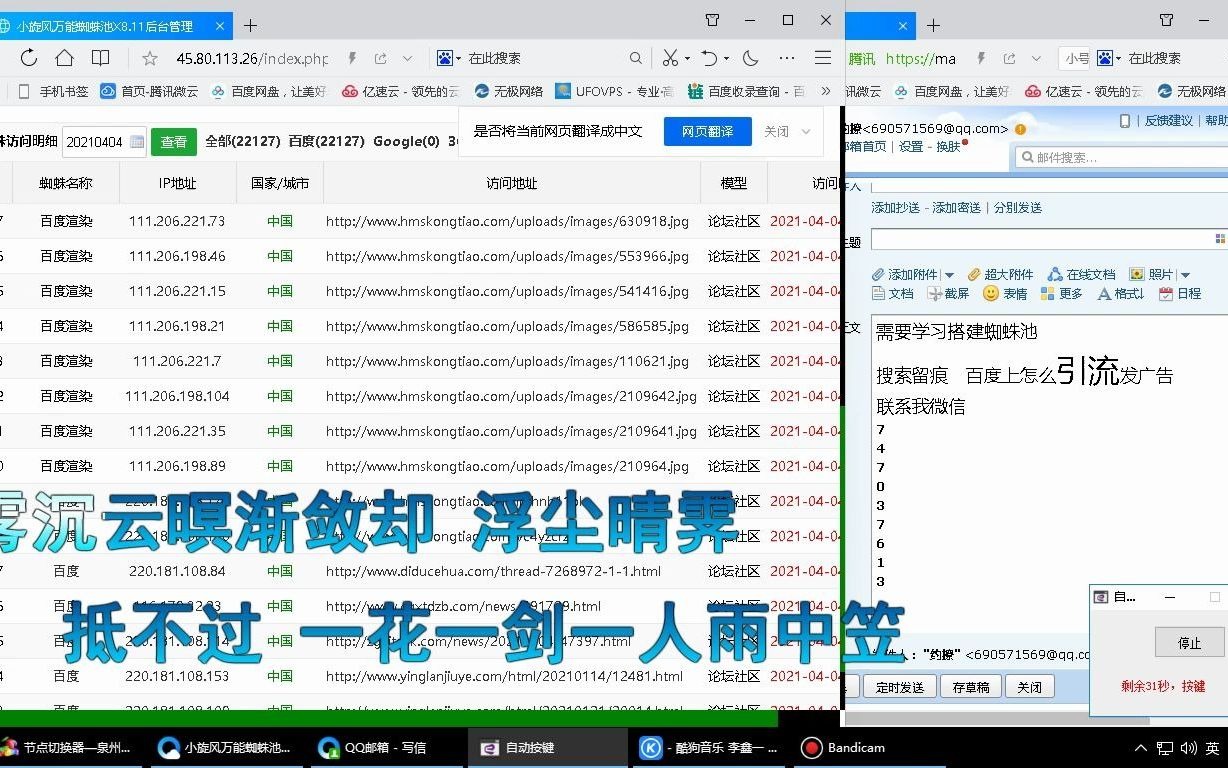Expand more bookmarks chevron in left browser
Screen dimensions: 1228x768
click(825, 91)
